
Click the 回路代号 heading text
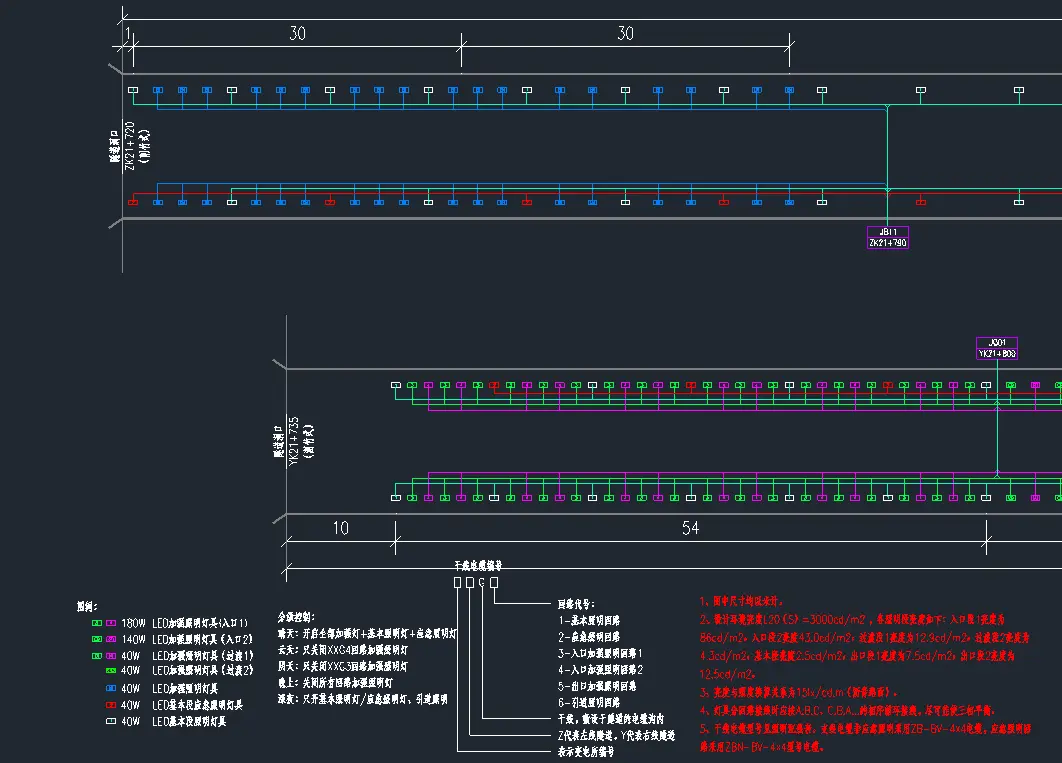click(x=575, y=604)
